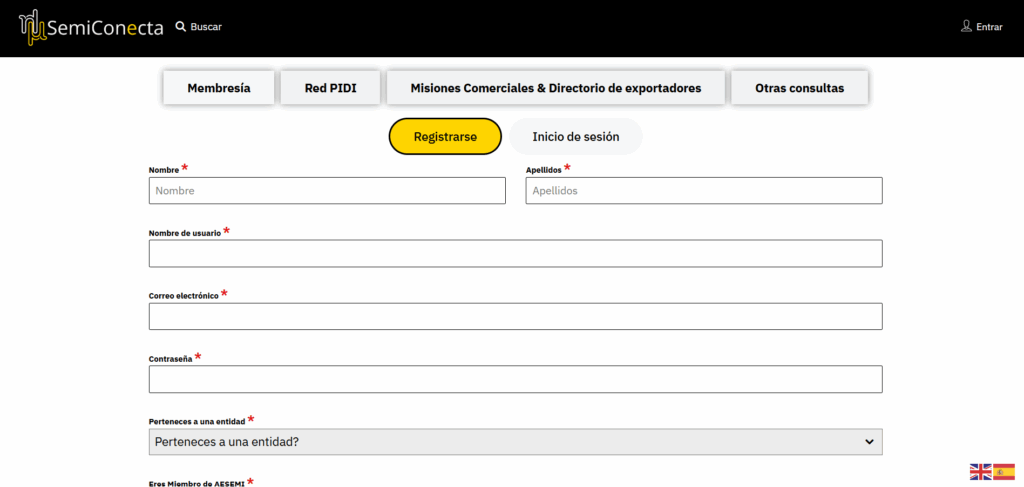1024x487 pixels.
Task: Click the chevron arrow on entidad dropdown
Action: 868,442
